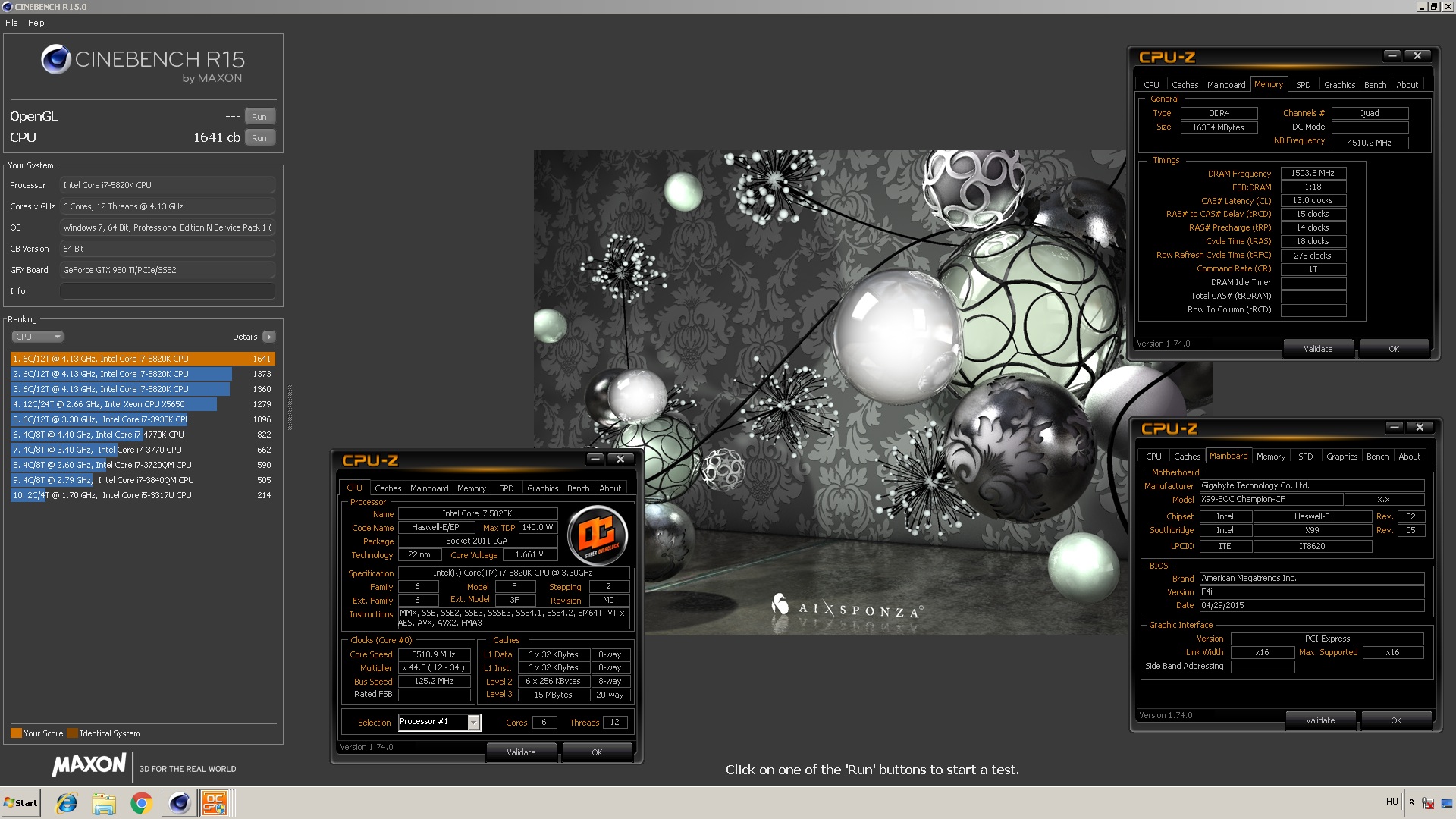The height and width of the screenshot is (819, 1456).
Task: Click the MAXON logo at bottom
Action: [x=89, y=765]
